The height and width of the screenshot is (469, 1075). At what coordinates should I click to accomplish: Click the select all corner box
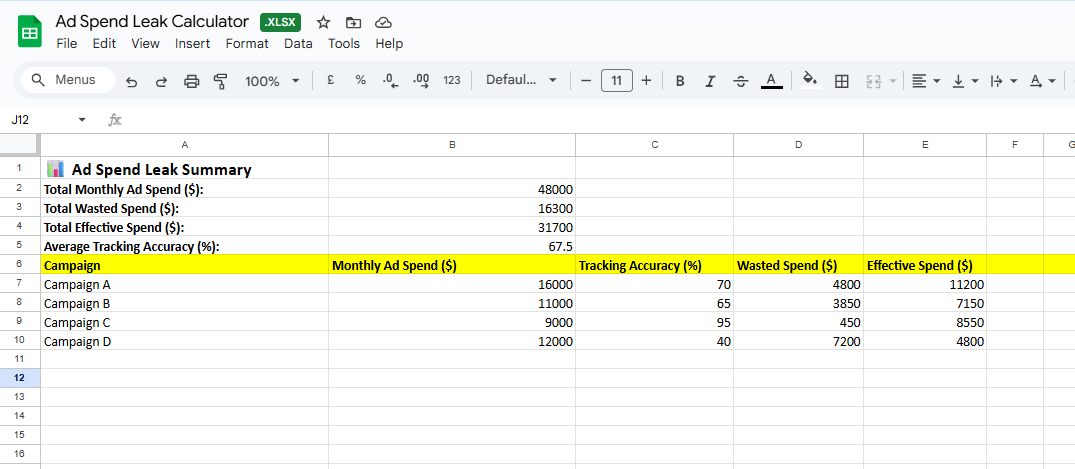[20, 144]
